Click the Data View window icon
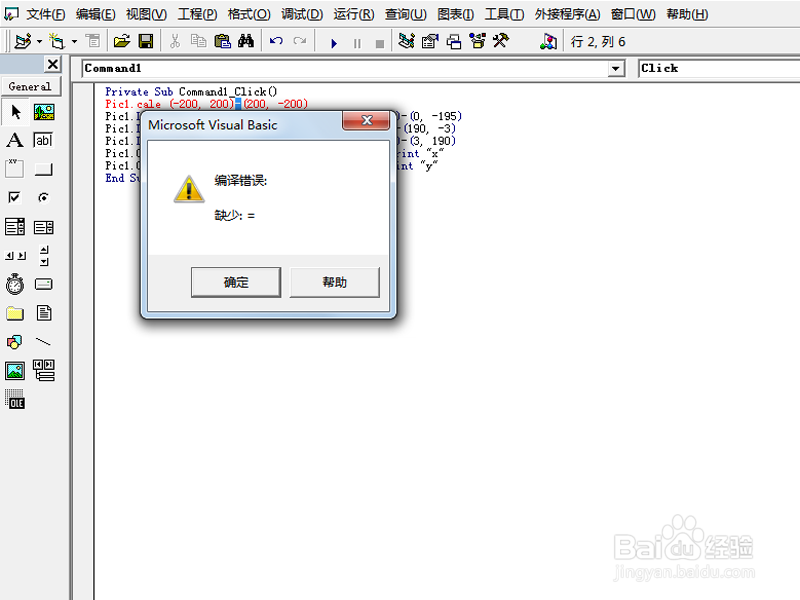Viewport: 800px width, 600px height. click(x=548, y=41)
